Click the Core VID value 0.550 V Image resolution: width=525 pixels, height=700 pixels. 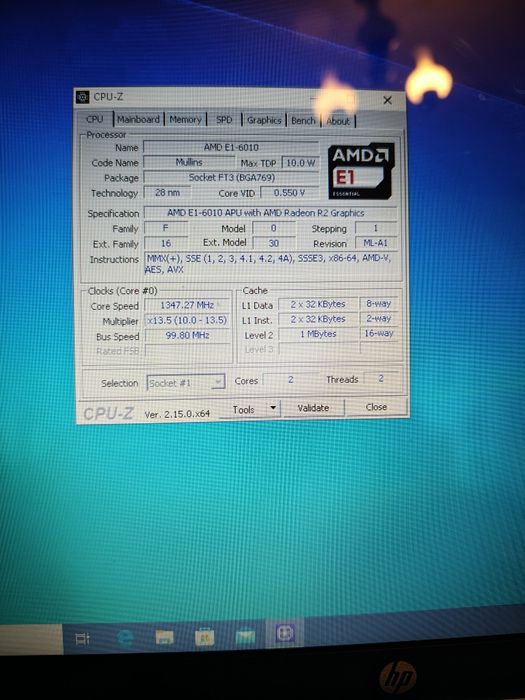pyautogui.click(x=289, y=193)
